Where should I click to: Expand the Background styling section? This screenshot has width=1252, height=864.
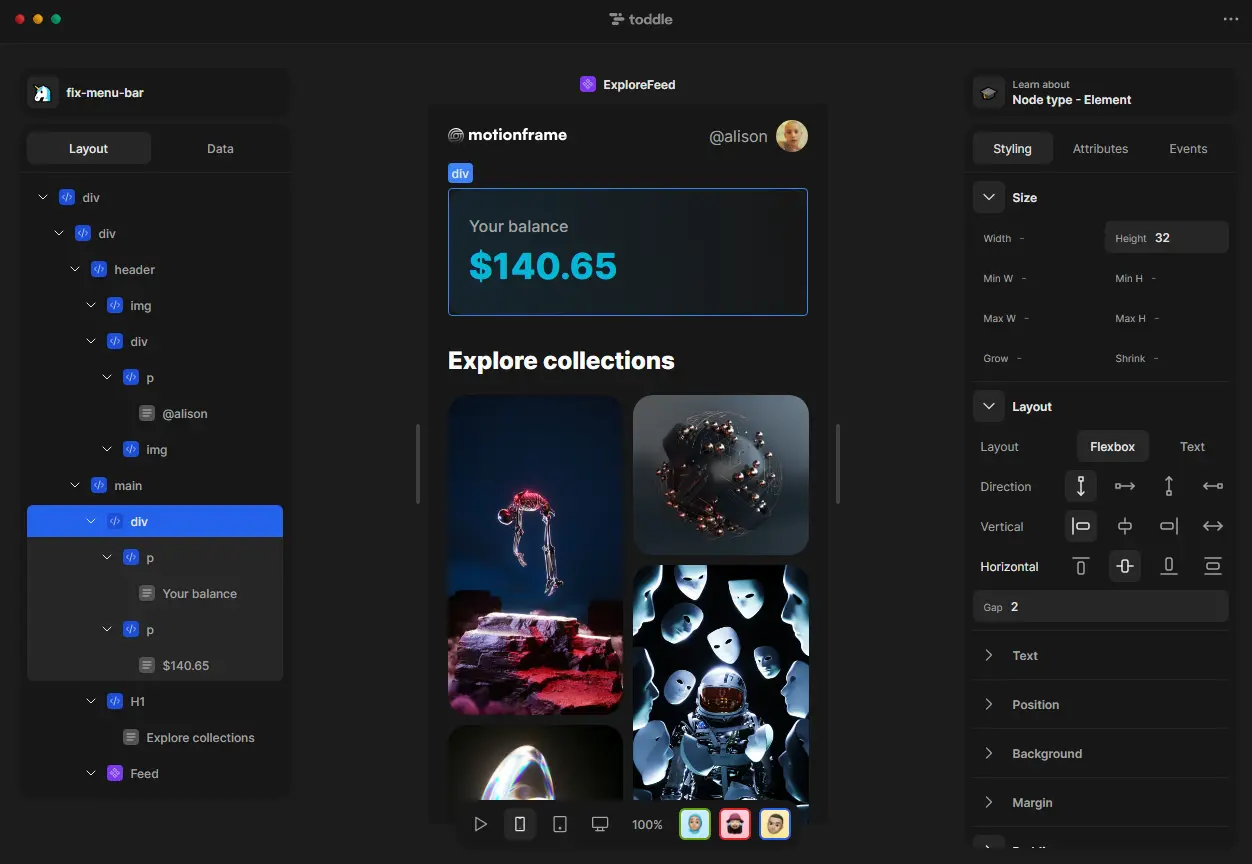(1046, 753)
